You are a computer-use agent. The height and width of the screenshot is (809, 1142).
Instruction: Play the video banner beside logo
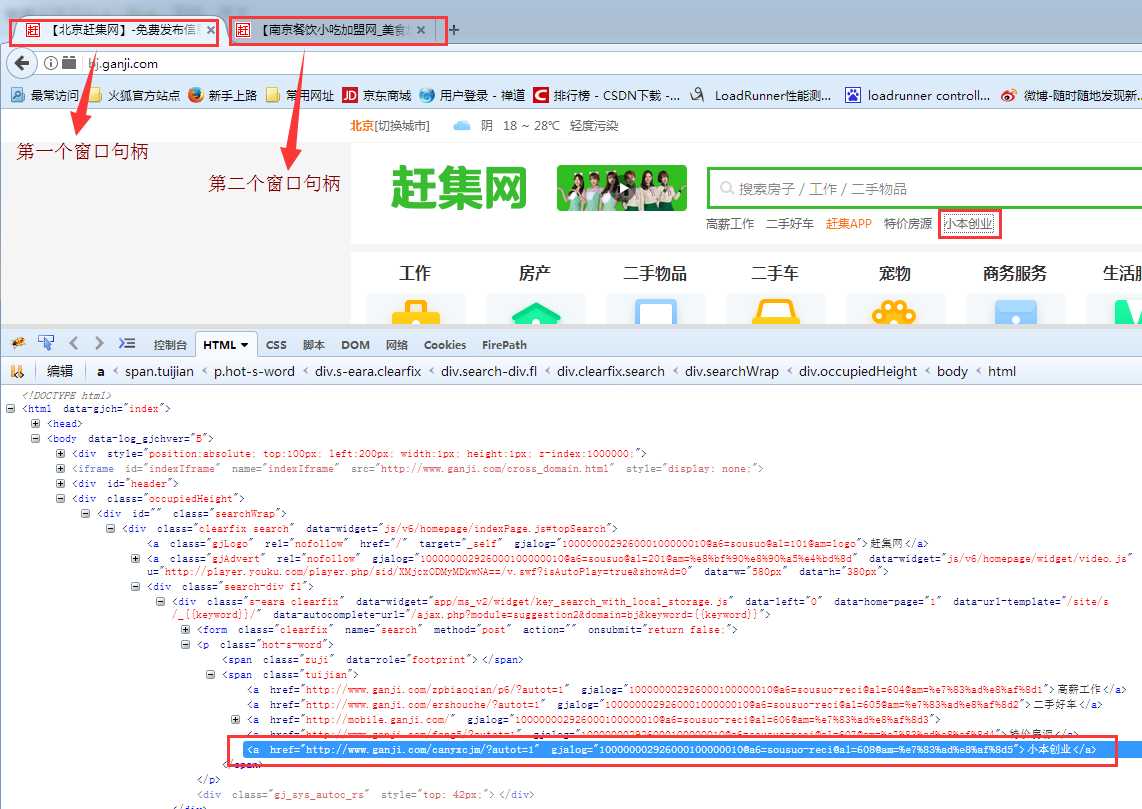pyautogui.click(x=621, y=188)
